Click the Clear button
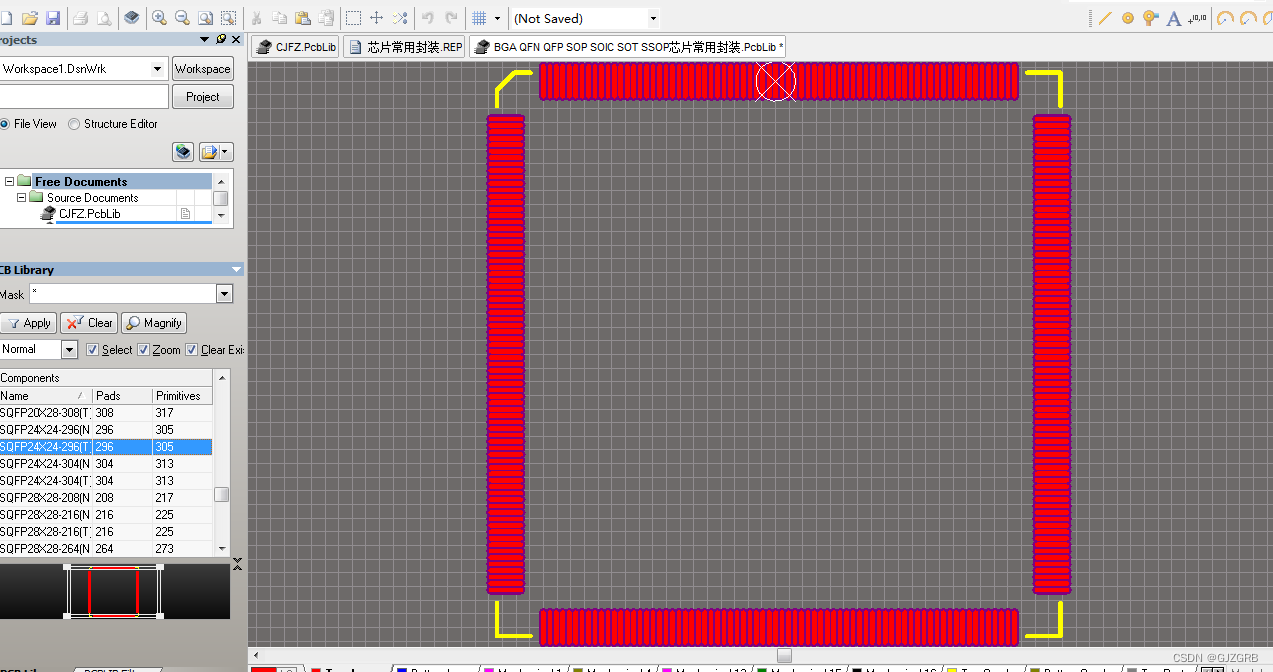This screenshot has height=672, width=1273. 89,323
